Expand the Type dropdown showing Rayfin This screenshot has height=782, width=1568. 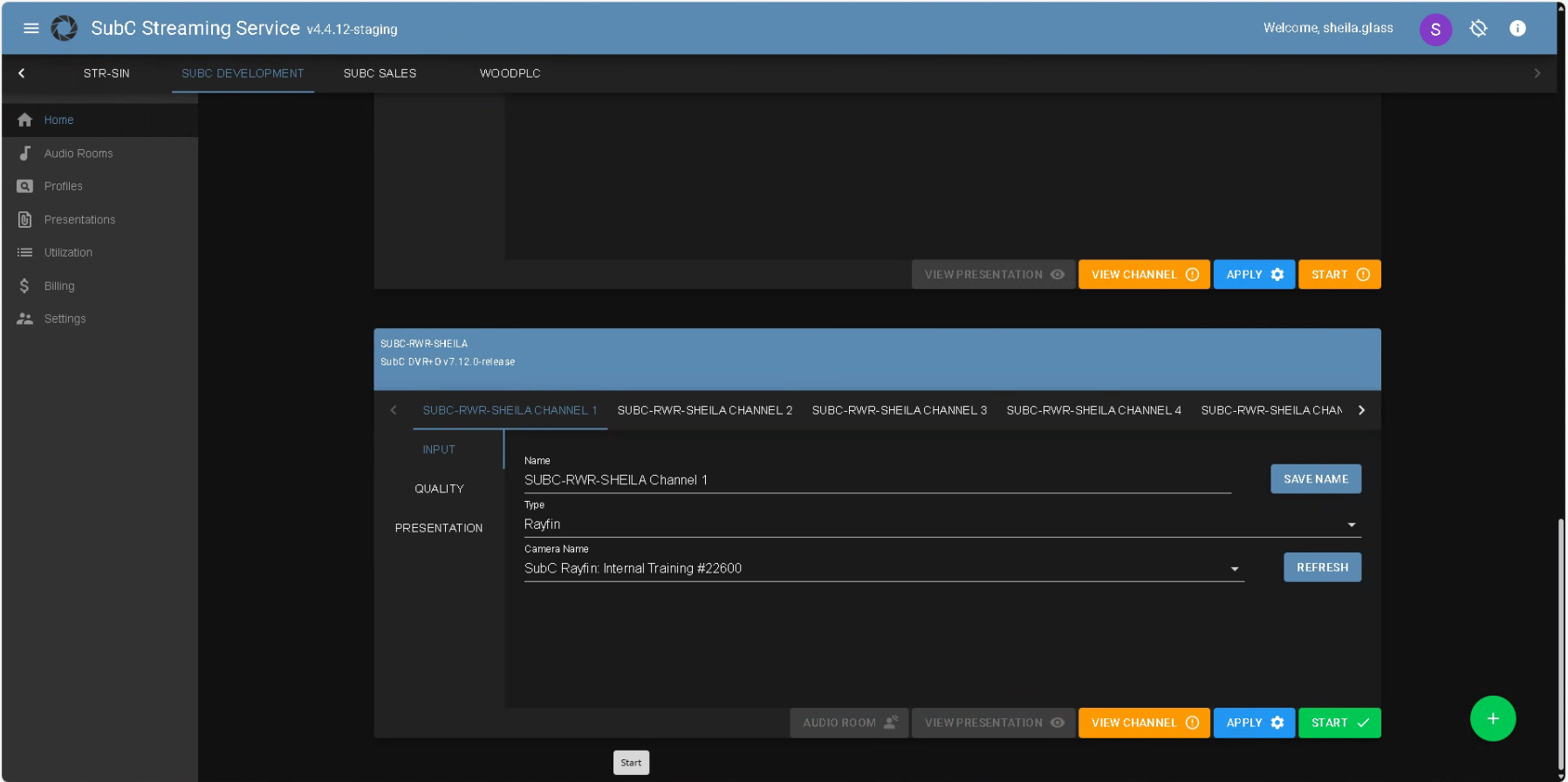click(941, 525)
